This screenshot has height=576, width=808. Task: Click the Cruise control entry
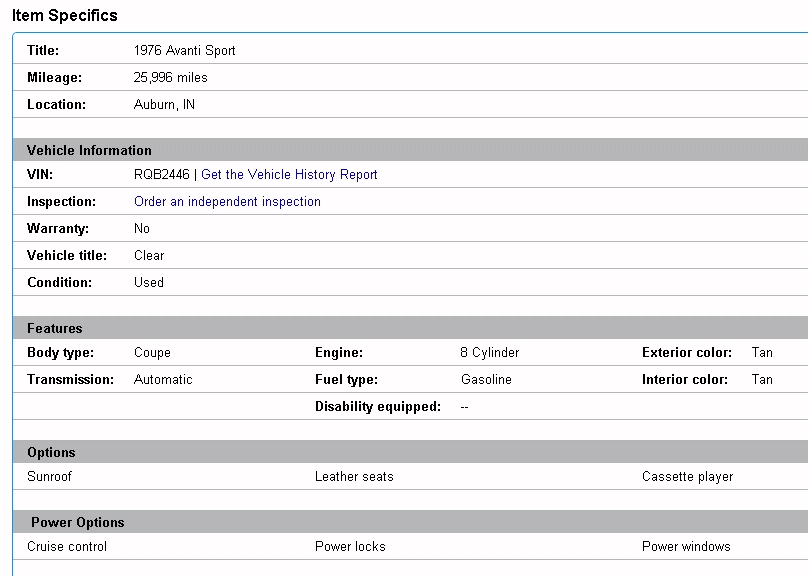67,547
